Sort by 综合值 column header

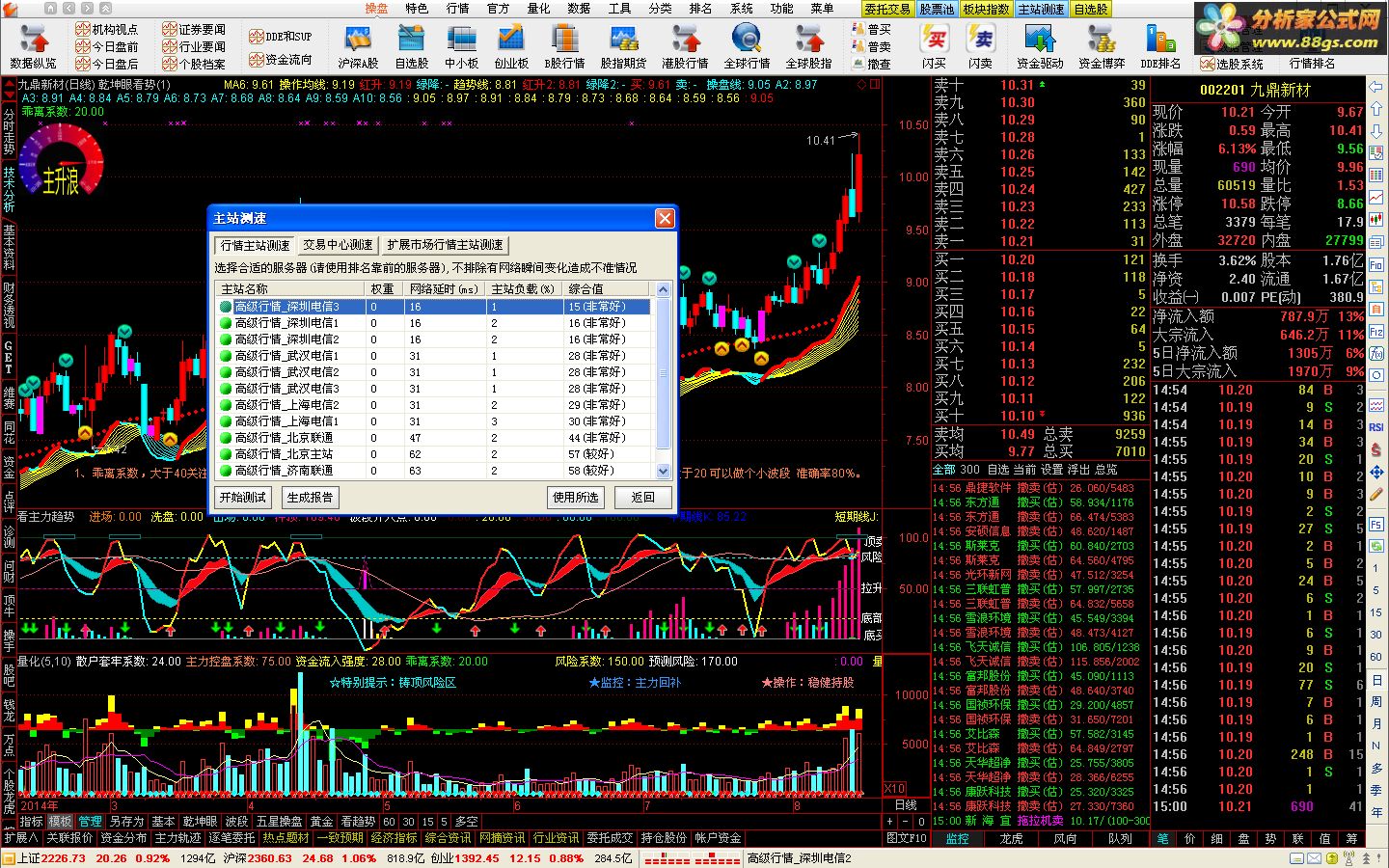click(608, 288)
